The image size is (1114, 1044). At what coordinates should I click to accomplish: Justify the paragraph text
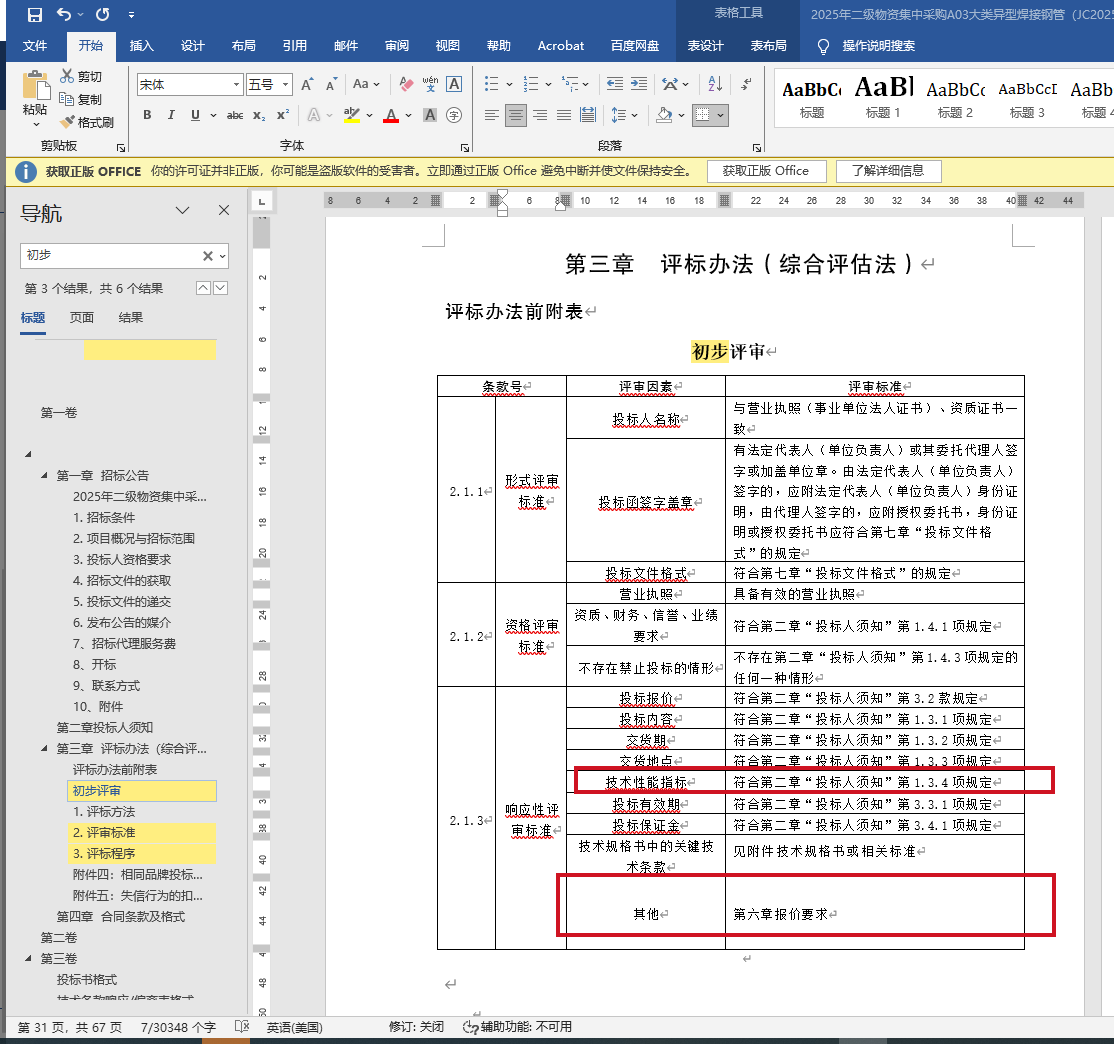pyautogui.click(x=564, y=115)
